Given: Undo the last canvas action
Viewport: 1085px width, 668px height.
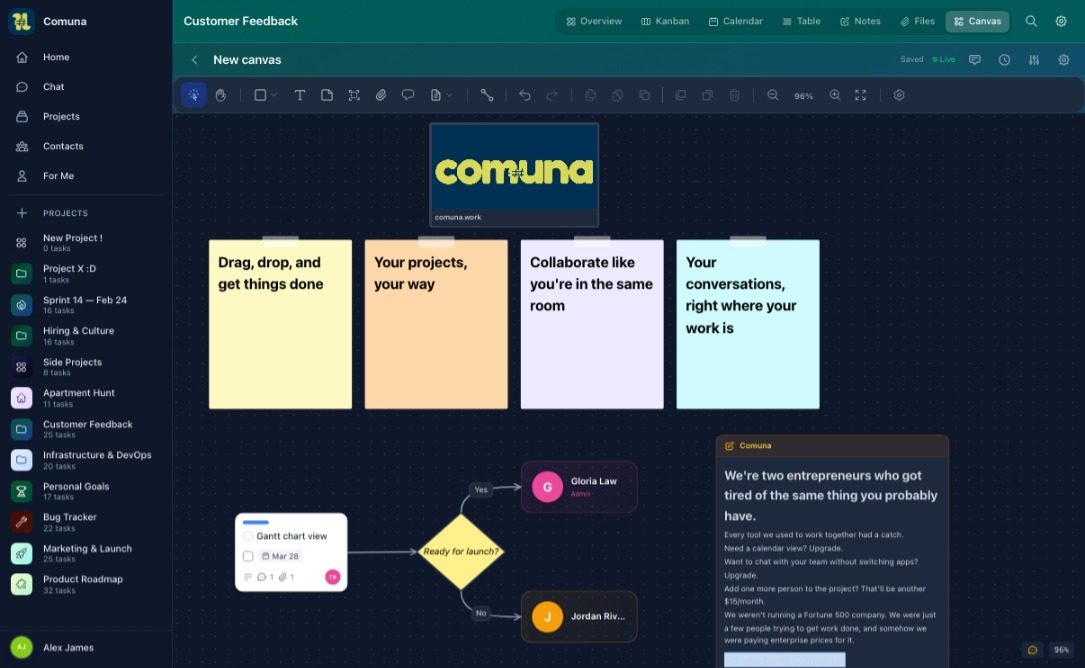Looking at the screenshot, I should point(525,96).
